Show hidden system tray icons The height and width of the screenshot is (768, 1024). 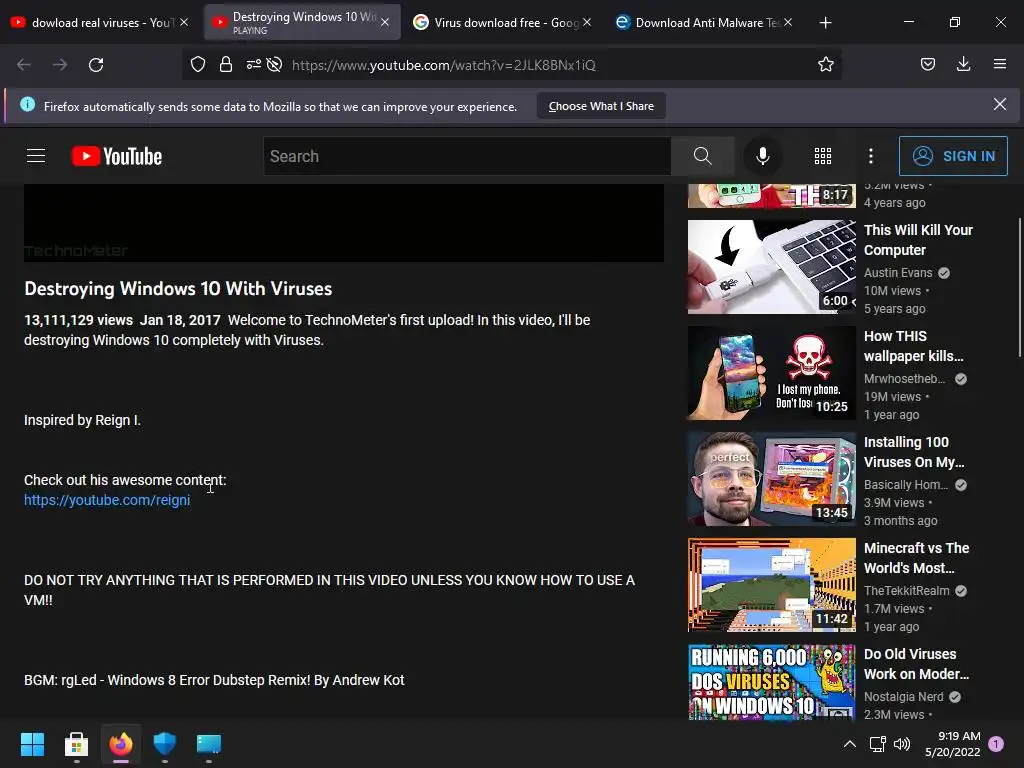click(x=850, y=744)
